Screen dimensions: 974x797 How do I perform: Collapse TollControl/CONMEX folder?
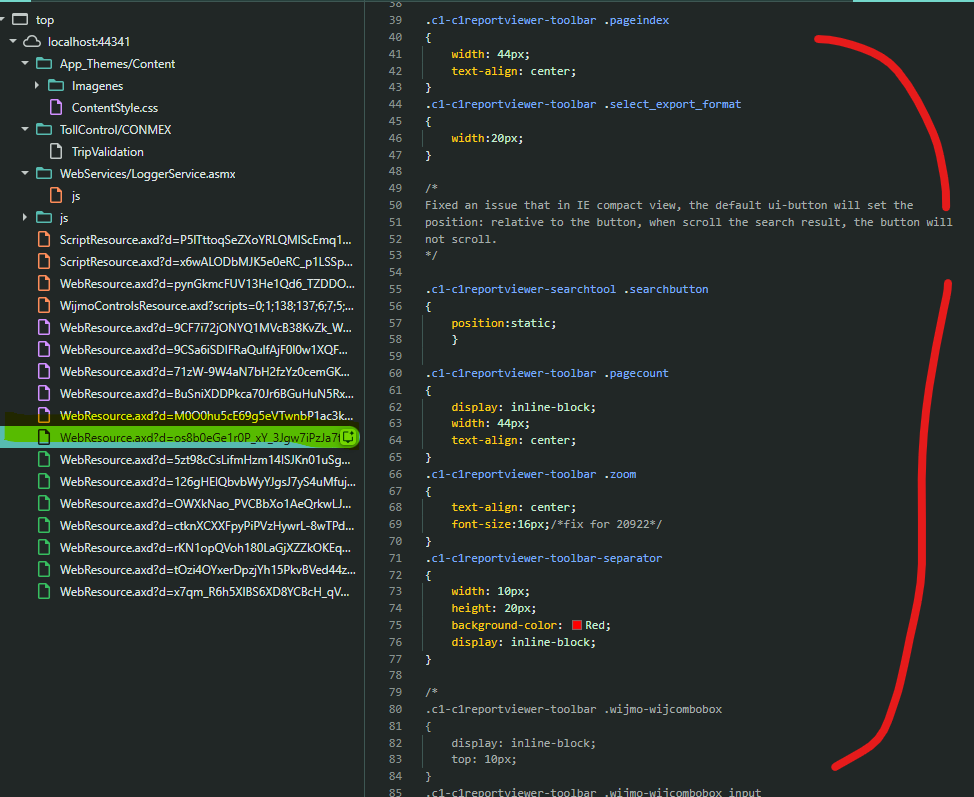[25, 129]
